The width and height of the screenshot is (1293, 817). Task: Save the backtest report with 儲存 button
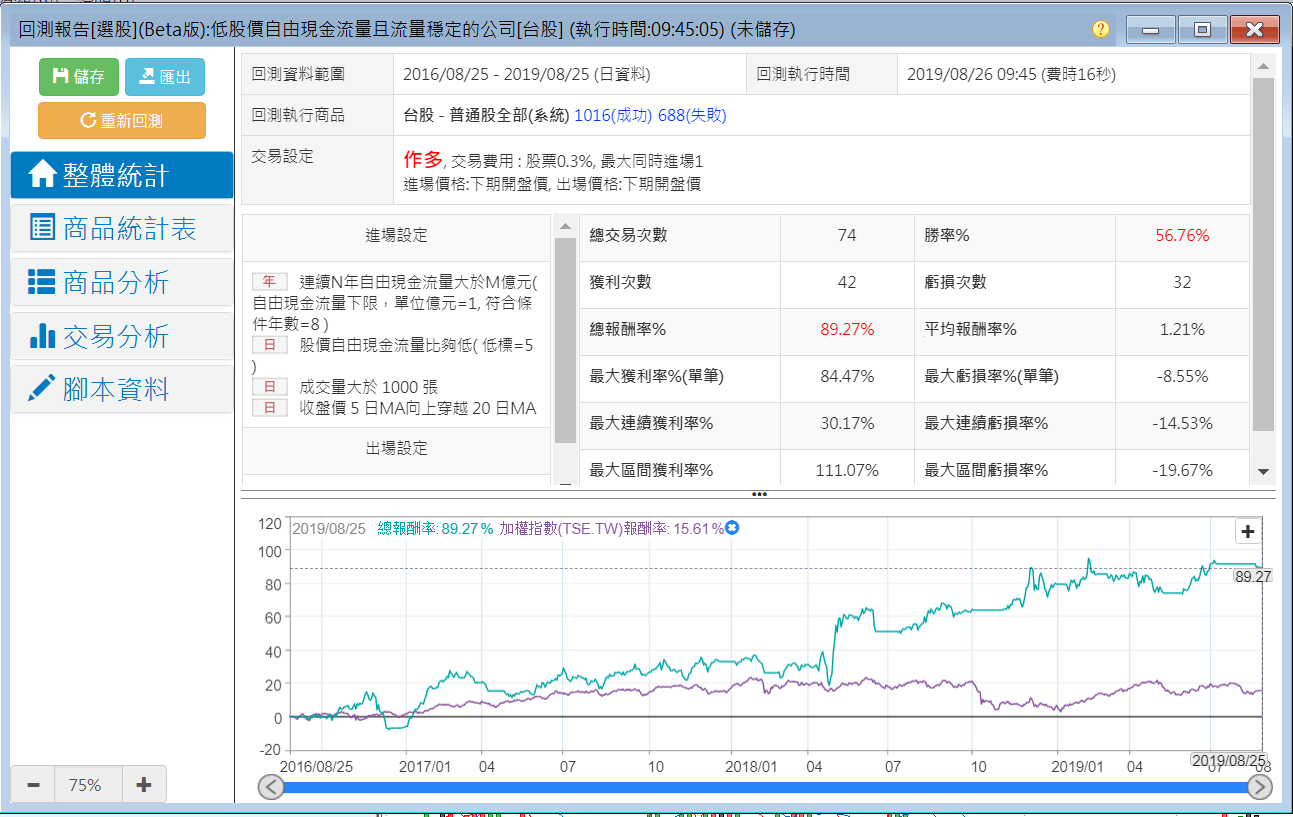pyautogui.click(x=79, y=77)
